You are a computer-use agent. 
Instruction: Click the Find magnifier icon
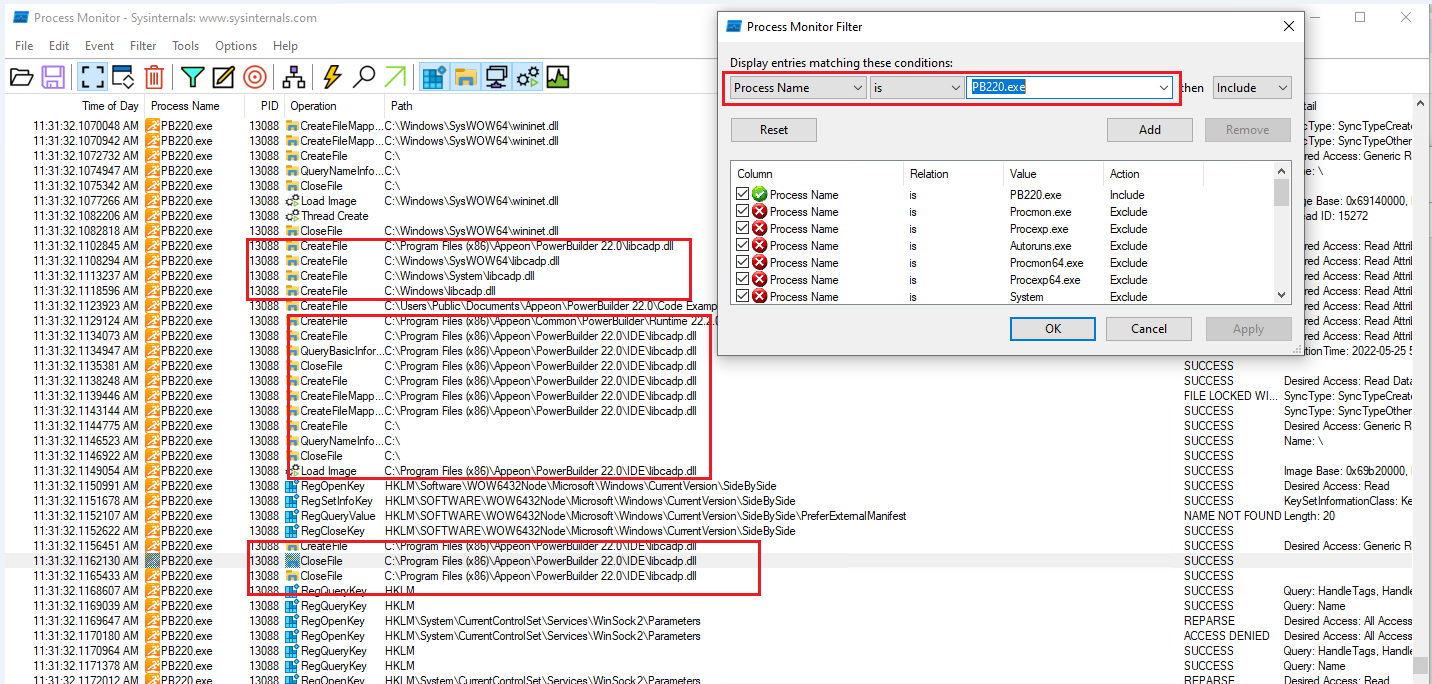coord(364,76)
